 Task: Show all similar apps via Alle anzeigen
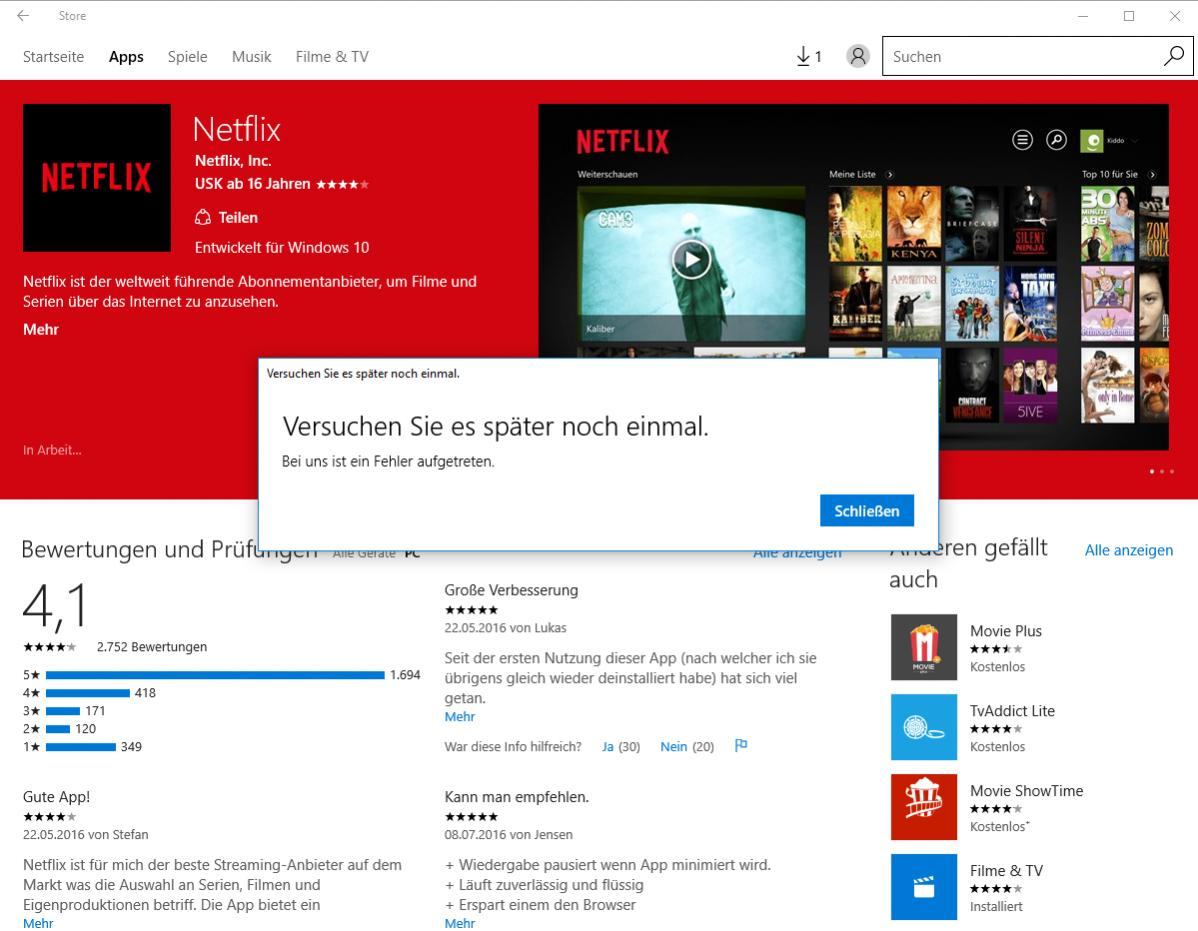[x=1128, y=550]
